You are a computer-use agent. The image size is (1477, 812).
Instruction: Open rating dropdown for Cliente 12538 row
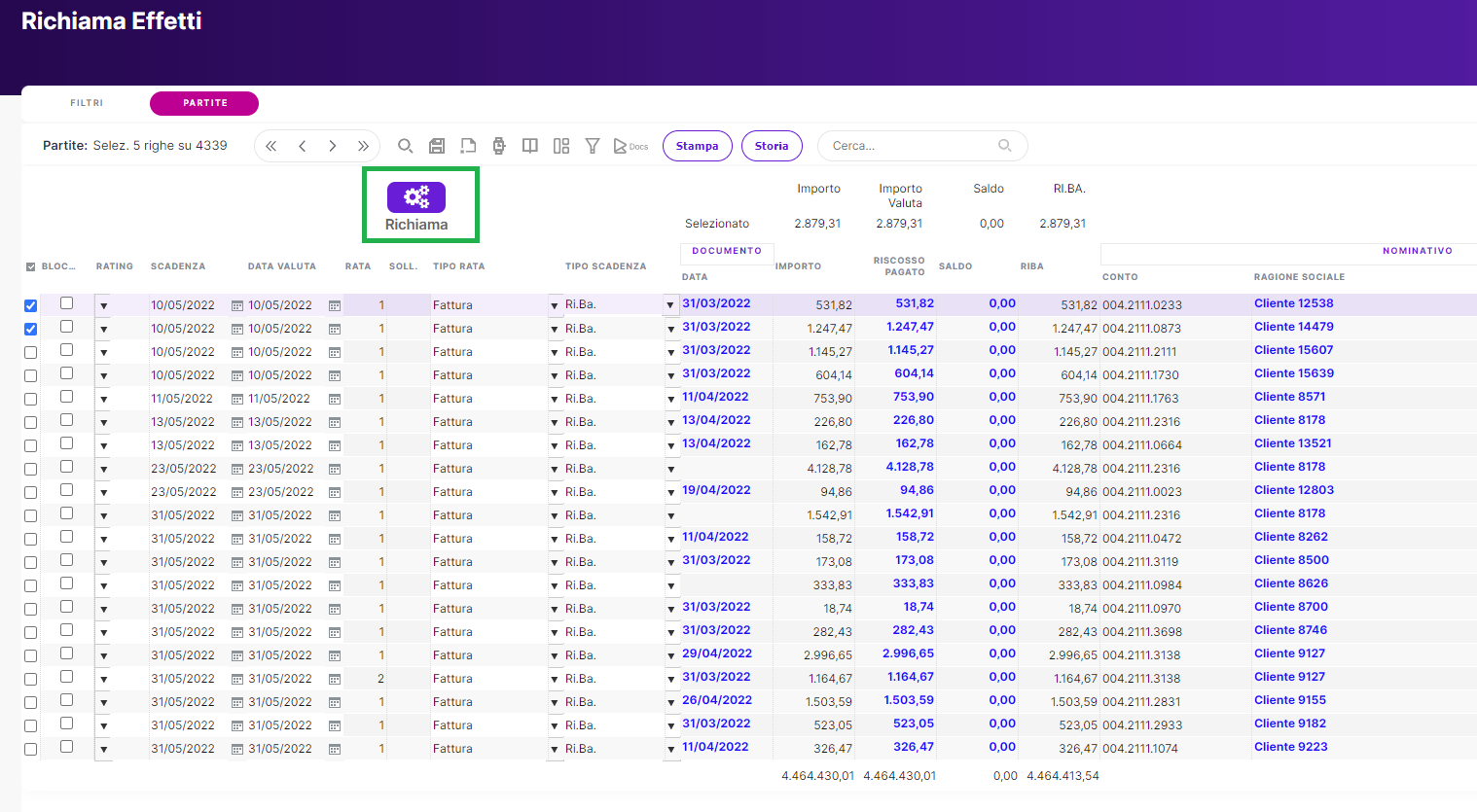point(103,305)
